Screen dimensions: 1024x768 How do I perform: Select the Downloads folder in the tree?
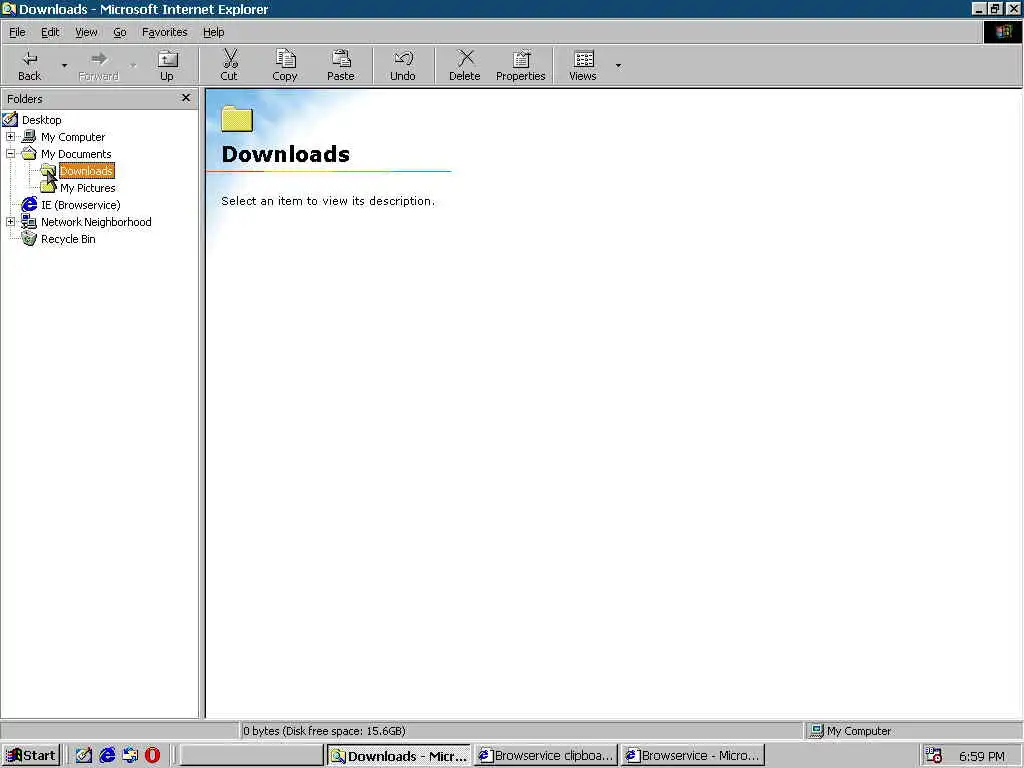[86, 171]
